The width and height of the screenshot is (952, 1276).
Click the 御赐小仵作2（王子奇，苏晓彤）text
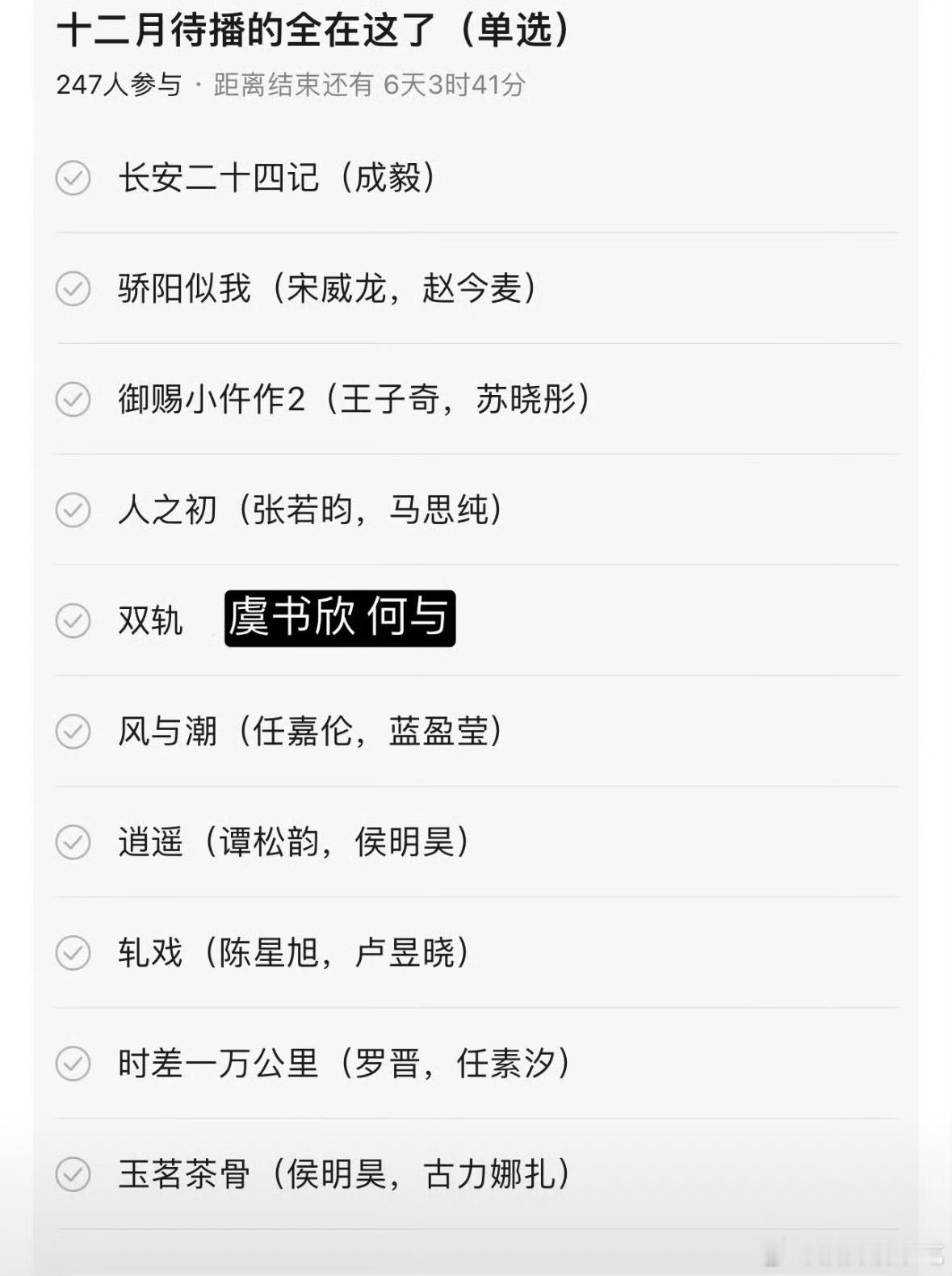pyautogui.click(x=355, y=399)
